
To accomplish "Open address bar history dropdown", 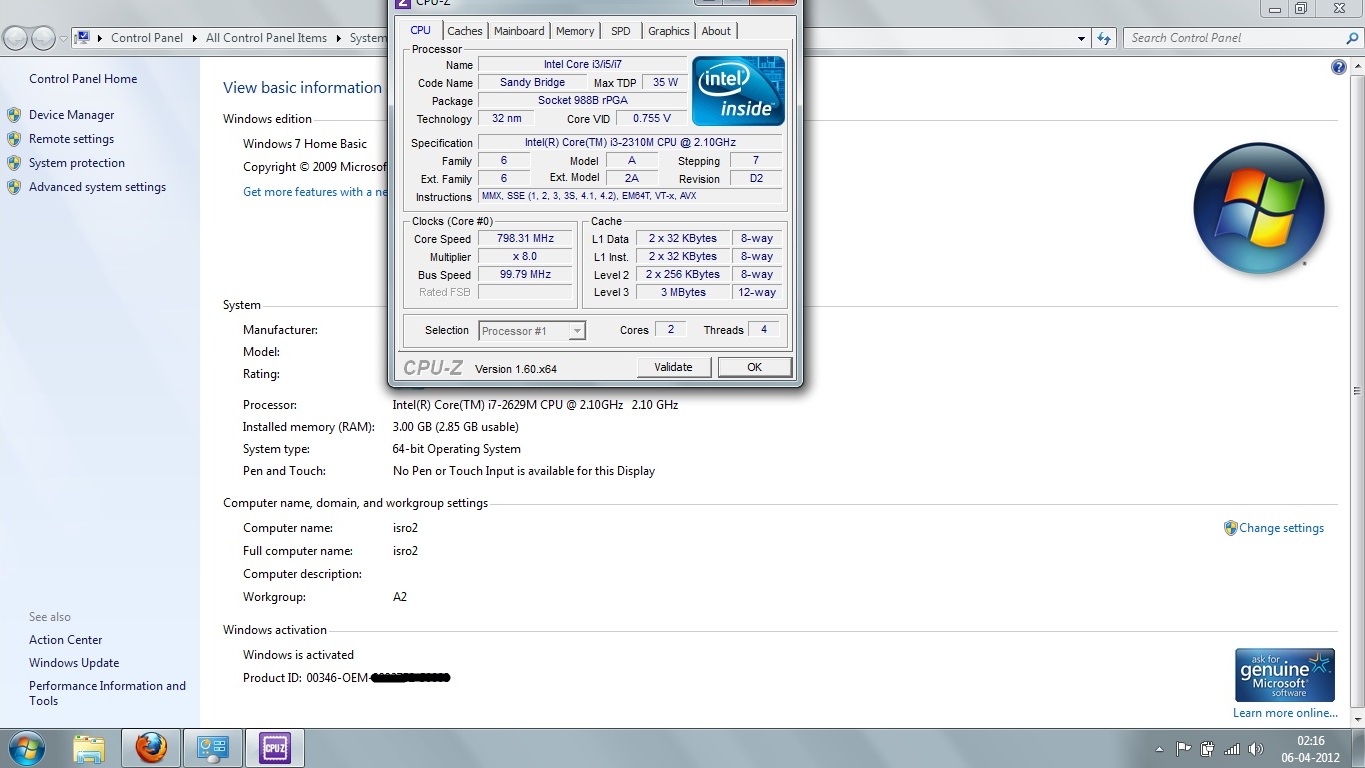I will click(1081, 38).
